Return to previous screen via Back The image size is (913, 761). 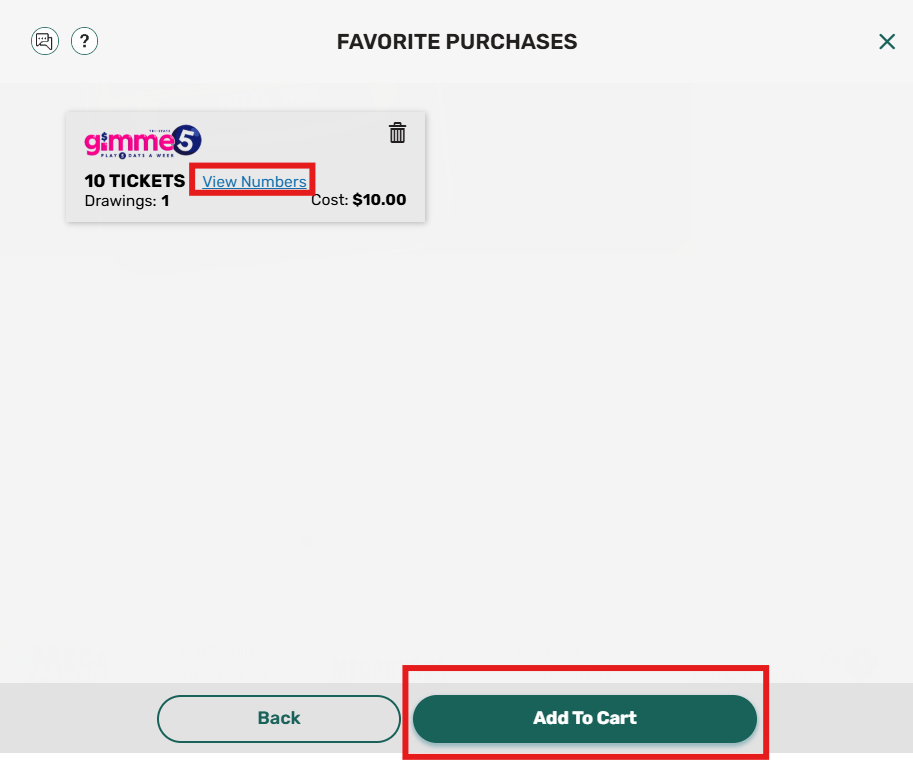[278, 717]
